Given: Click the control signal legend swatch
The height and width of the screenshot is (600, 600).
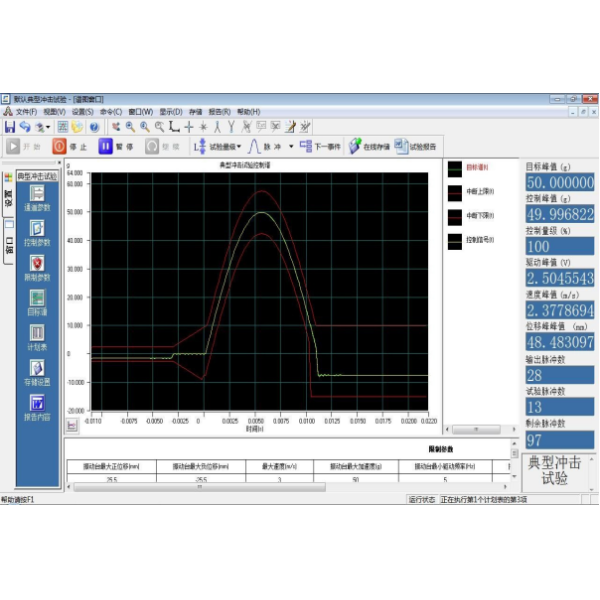Looking at the screenshot, I should (x=455, y=241).
